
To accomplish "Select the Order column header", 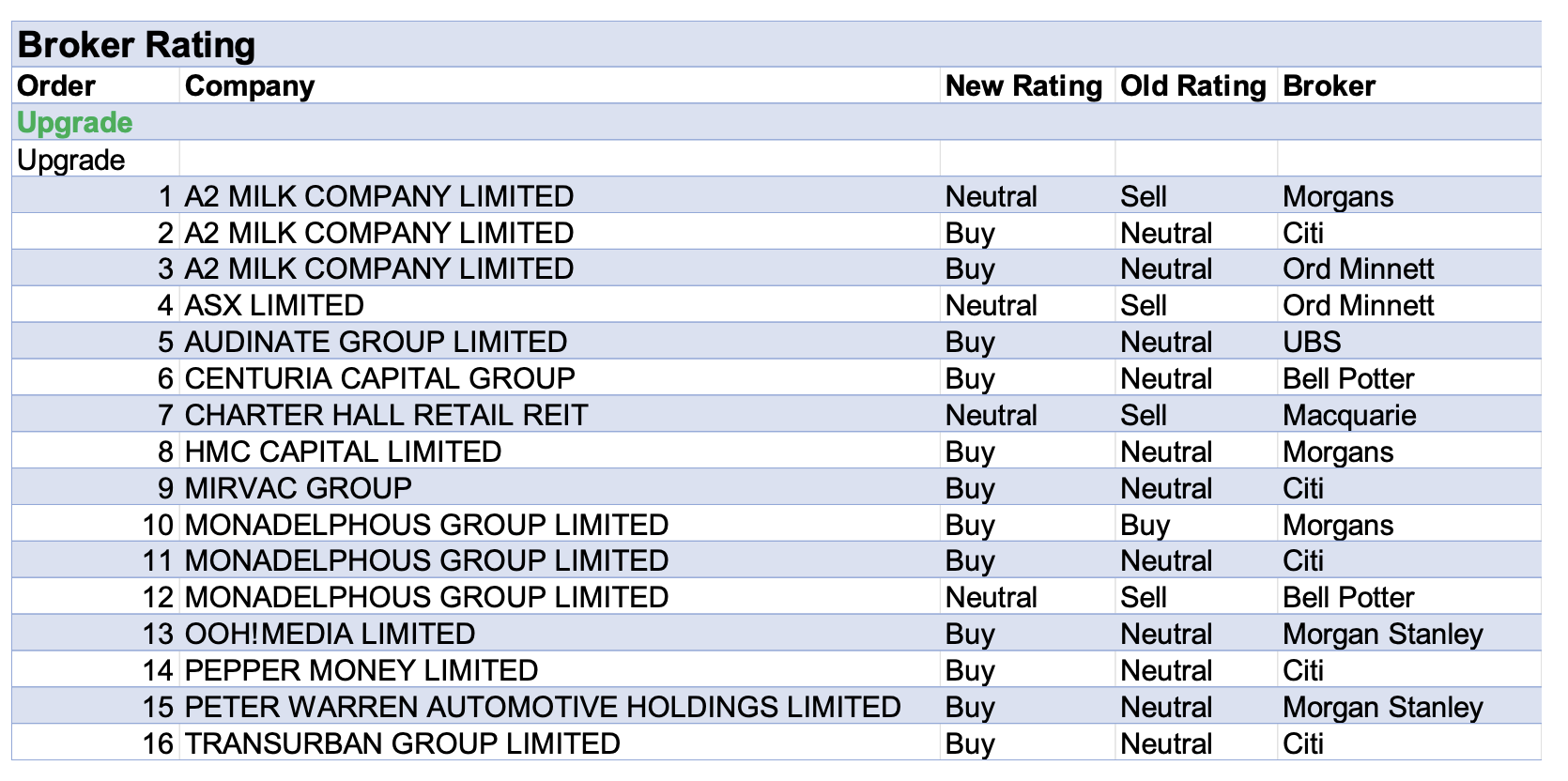I will point(56,86).
